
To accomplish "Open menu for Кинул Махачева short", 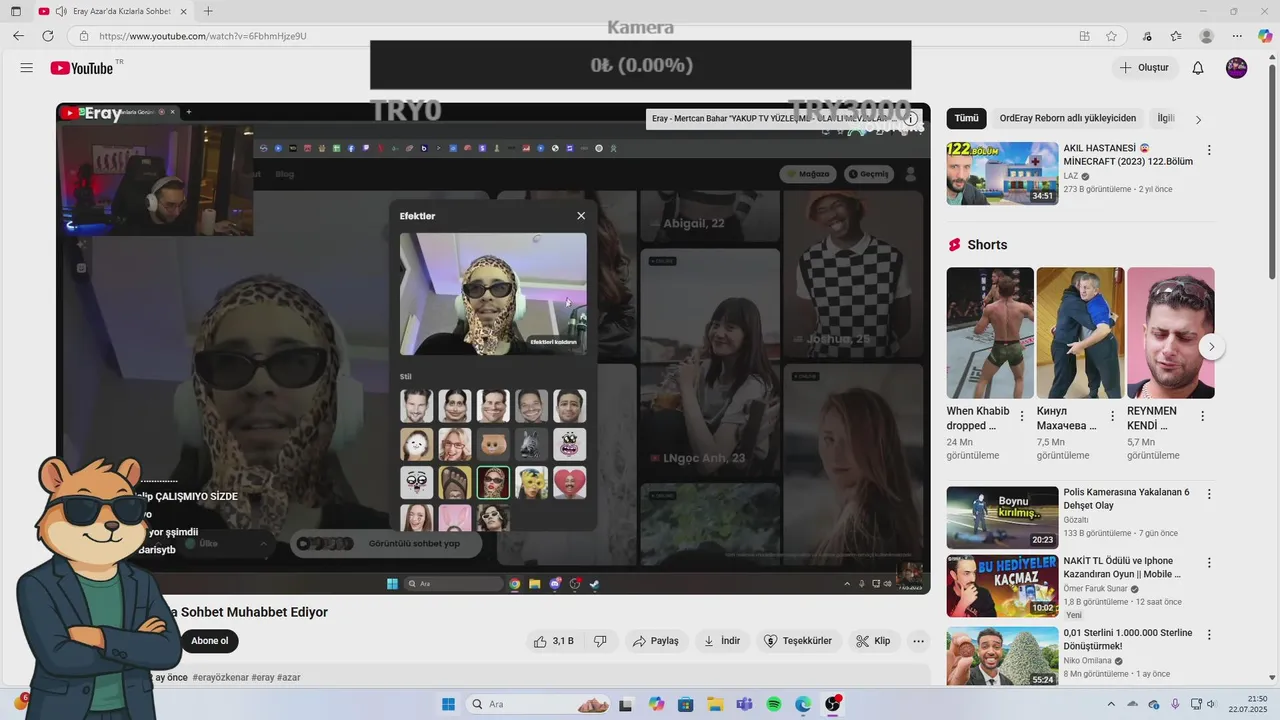I will tap(1112, 416).
